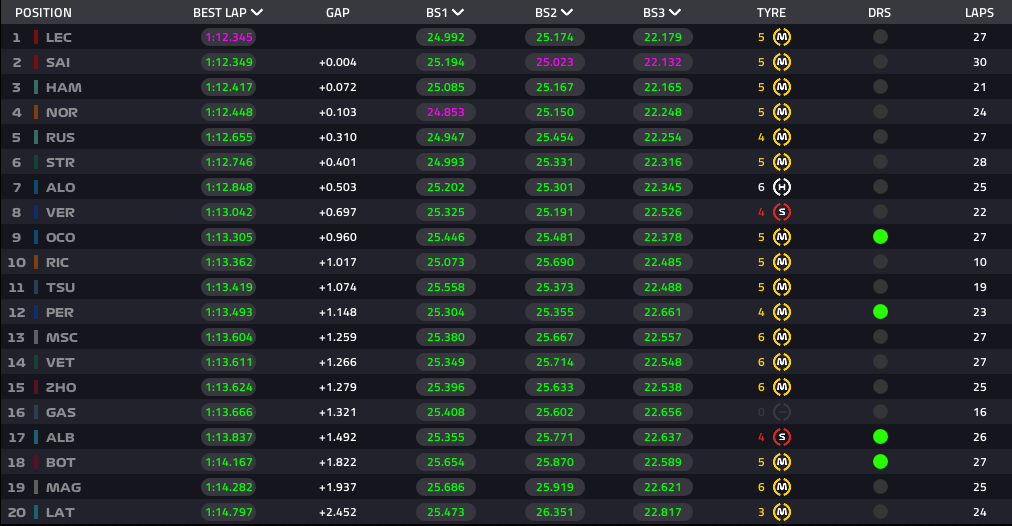
Task: Open the BEST LAP dropdown chevron
Action: click(257, 12)
